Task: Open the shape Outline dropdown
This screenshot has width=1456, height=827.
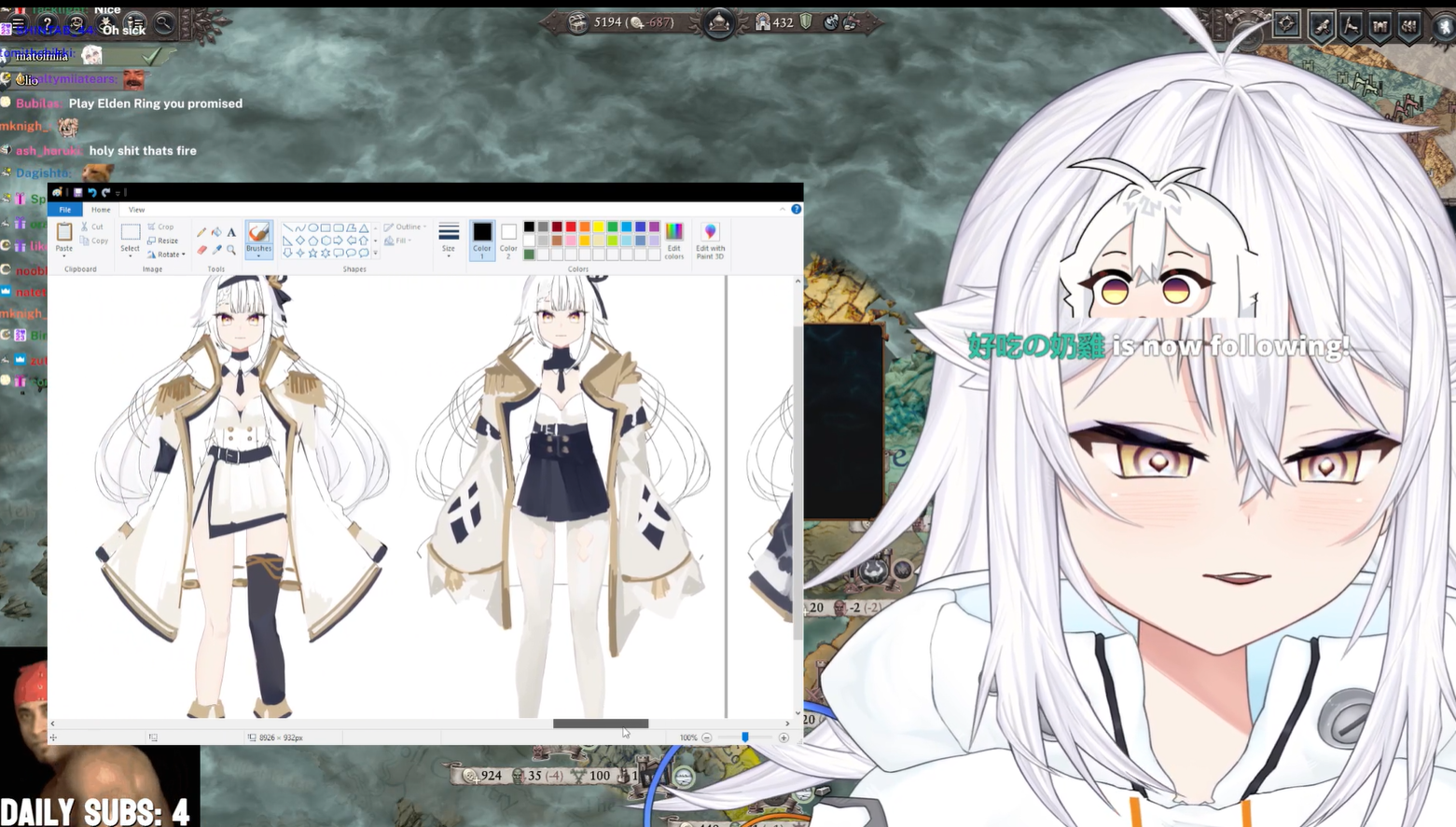Action: point(405,227)
